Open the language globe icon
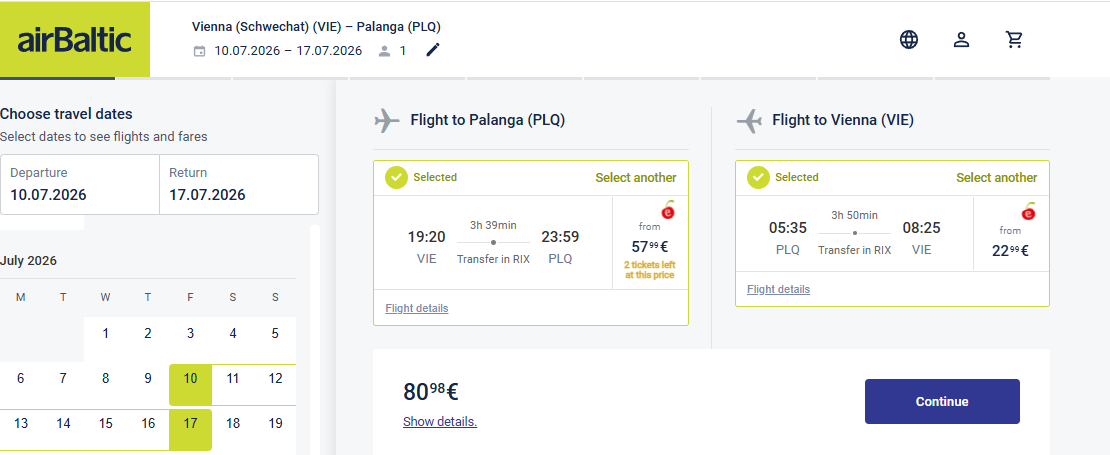This screenshot has width=1110, height=455. [x=909, y=40]
